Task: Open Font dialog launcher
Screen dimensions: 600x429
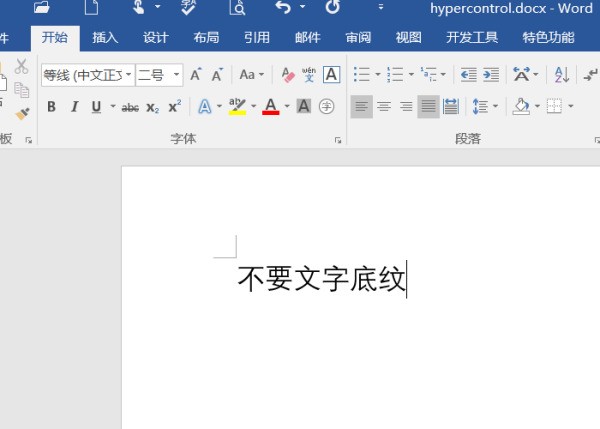Action: click(338, 140)
